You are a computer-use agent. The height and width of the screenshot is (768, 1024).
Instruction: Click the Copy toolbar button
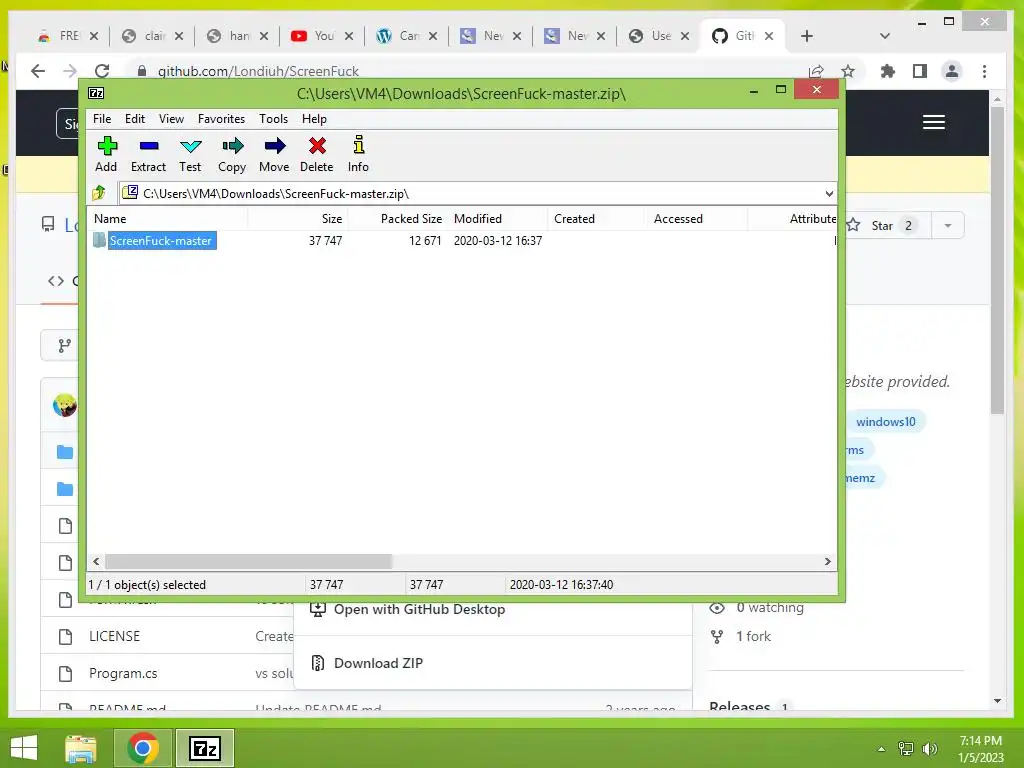point(232,154)
